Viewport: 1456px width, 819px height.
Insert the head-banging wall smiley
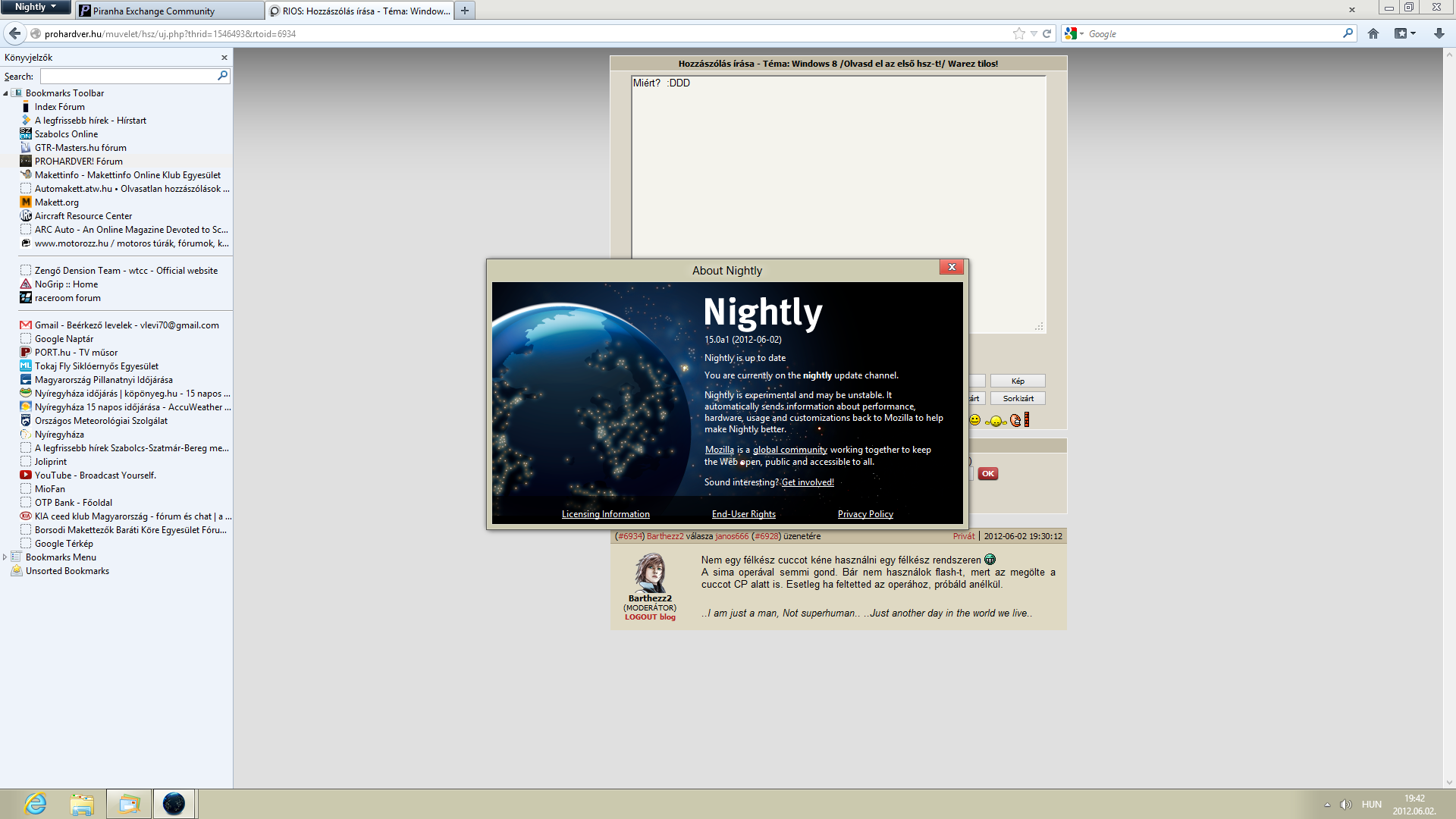1019,420
